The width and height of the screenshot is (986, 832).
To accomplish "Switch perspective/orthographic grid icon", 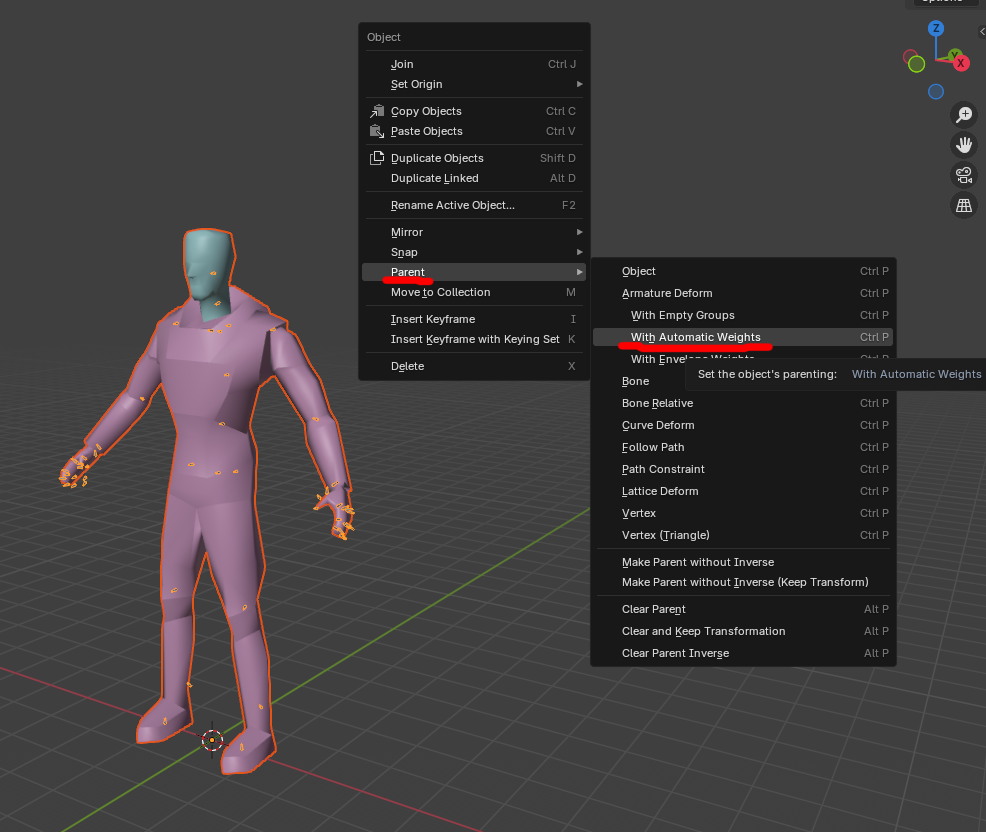I will click(963, 205).
